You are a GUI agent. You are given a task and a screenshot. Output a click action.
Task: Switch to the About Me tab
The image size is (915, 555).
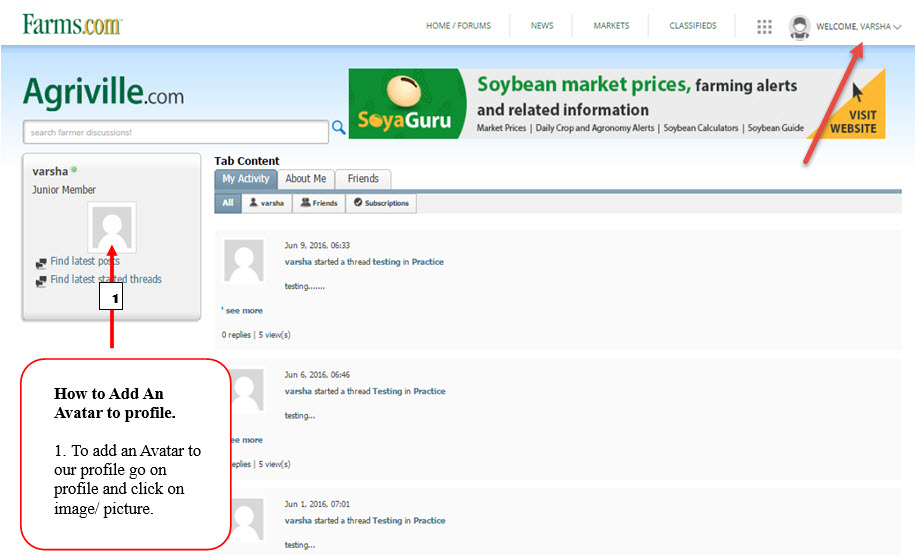pyautogui.click(x=305, y=179)
